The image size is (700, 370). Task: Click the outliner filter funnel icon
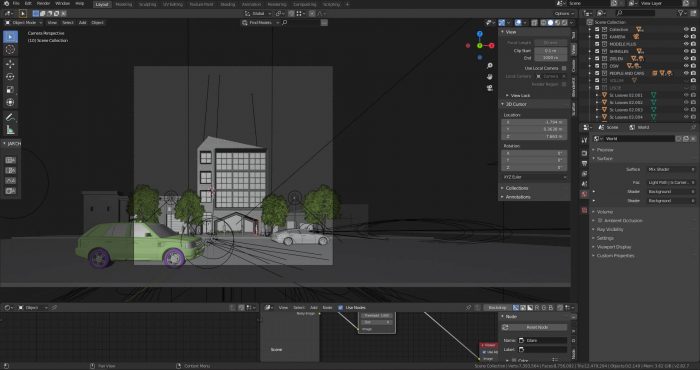pos(681,13)
